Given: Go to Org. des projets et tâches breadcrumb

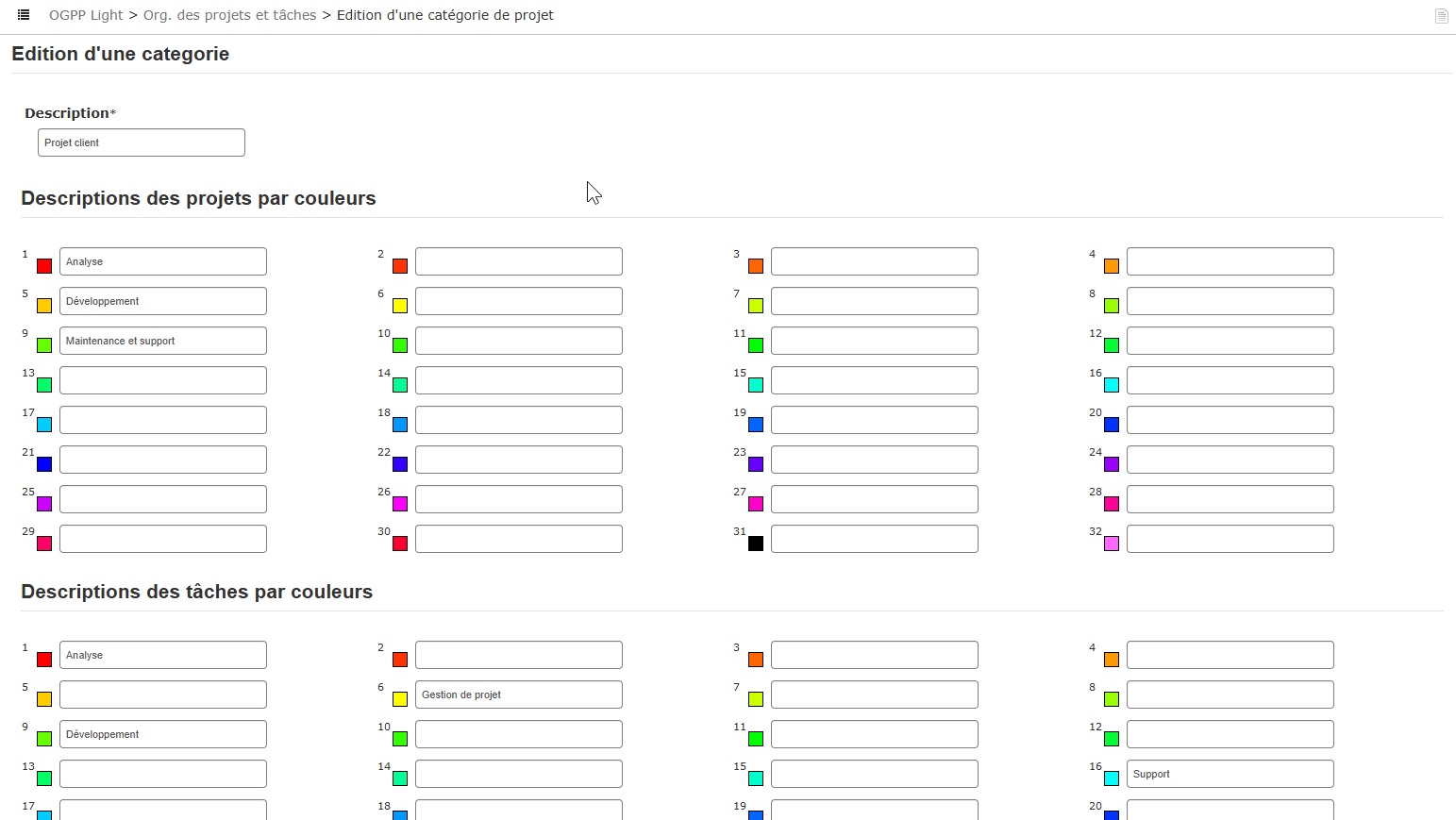Looking at the screenshot, I should click(229, 15).
